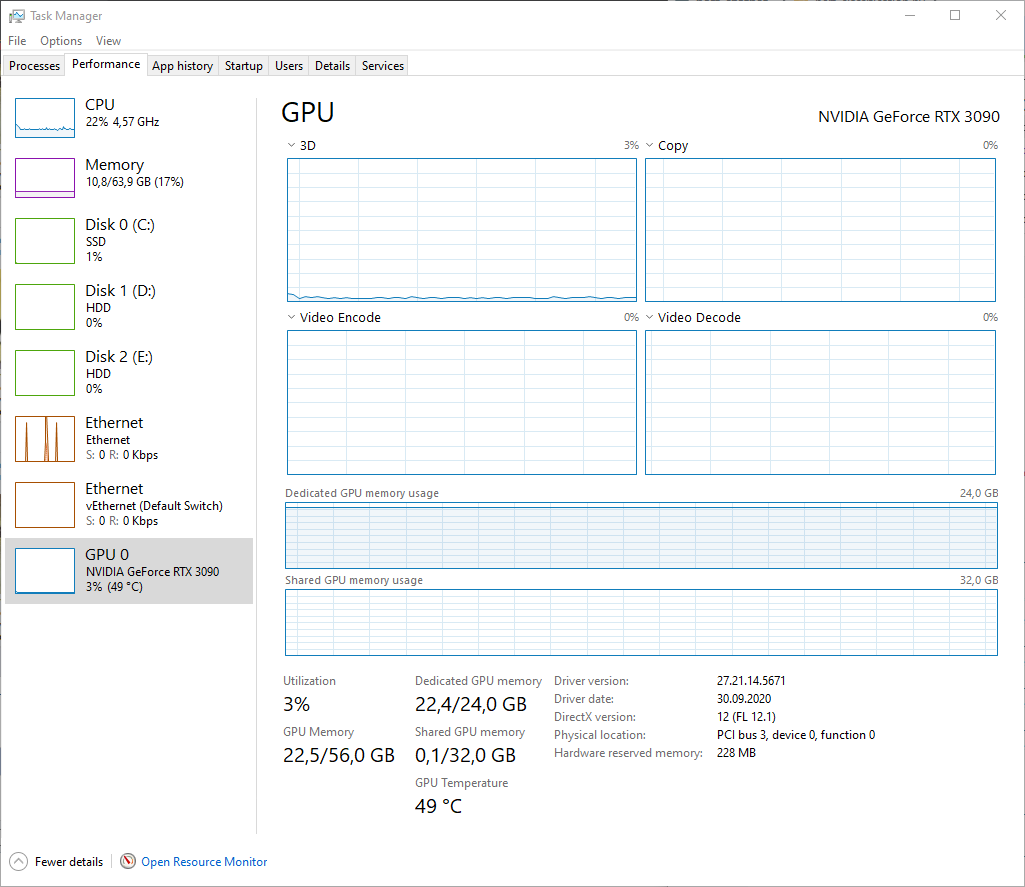Select the CPU usage mini graph
1025x887 pixels.
[x=45, y=118]
